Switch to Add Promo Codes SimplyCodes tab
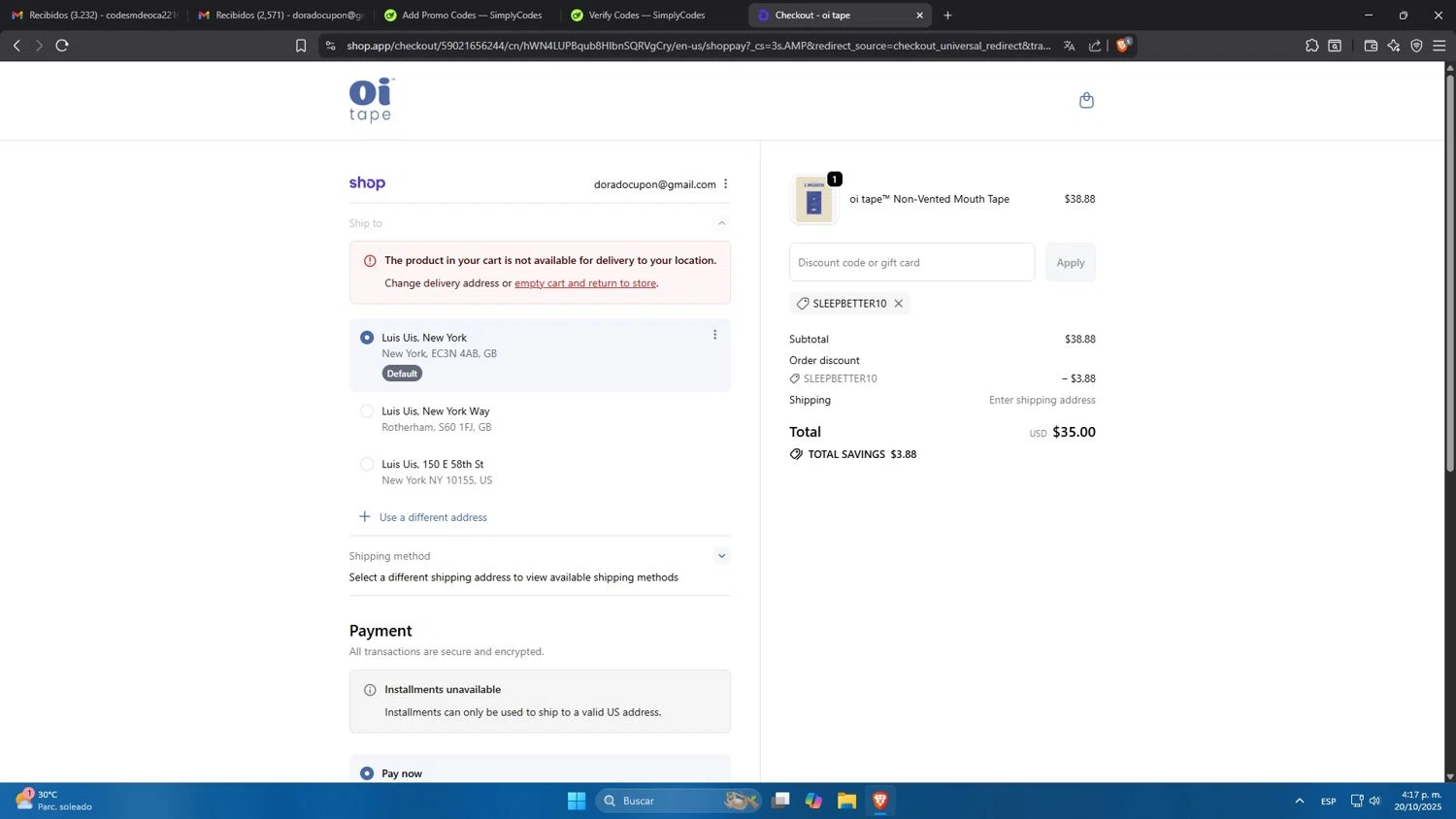 463,16
